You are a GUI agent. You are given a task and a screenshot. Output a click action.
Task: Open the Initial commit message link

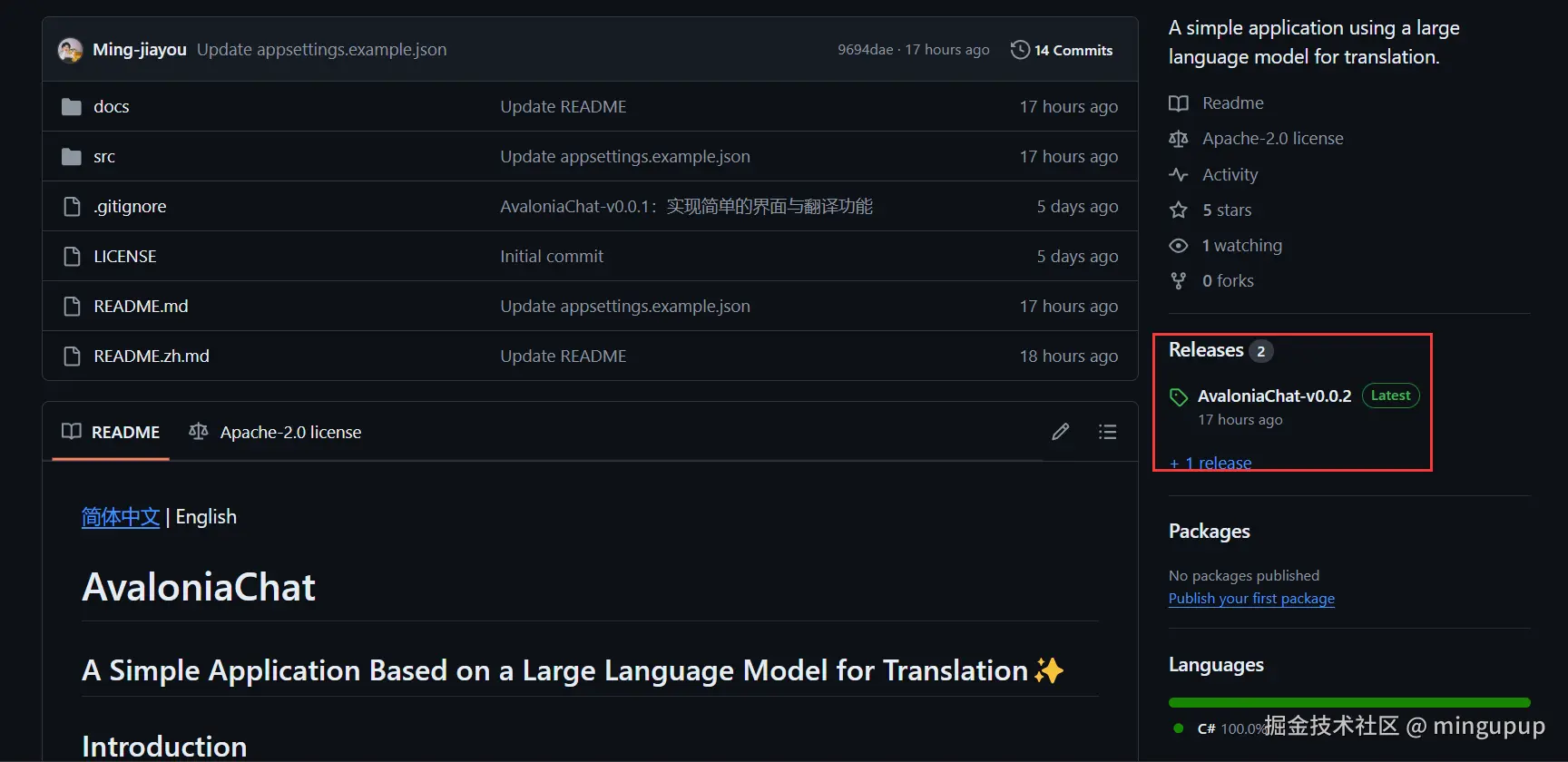(552, 257)
